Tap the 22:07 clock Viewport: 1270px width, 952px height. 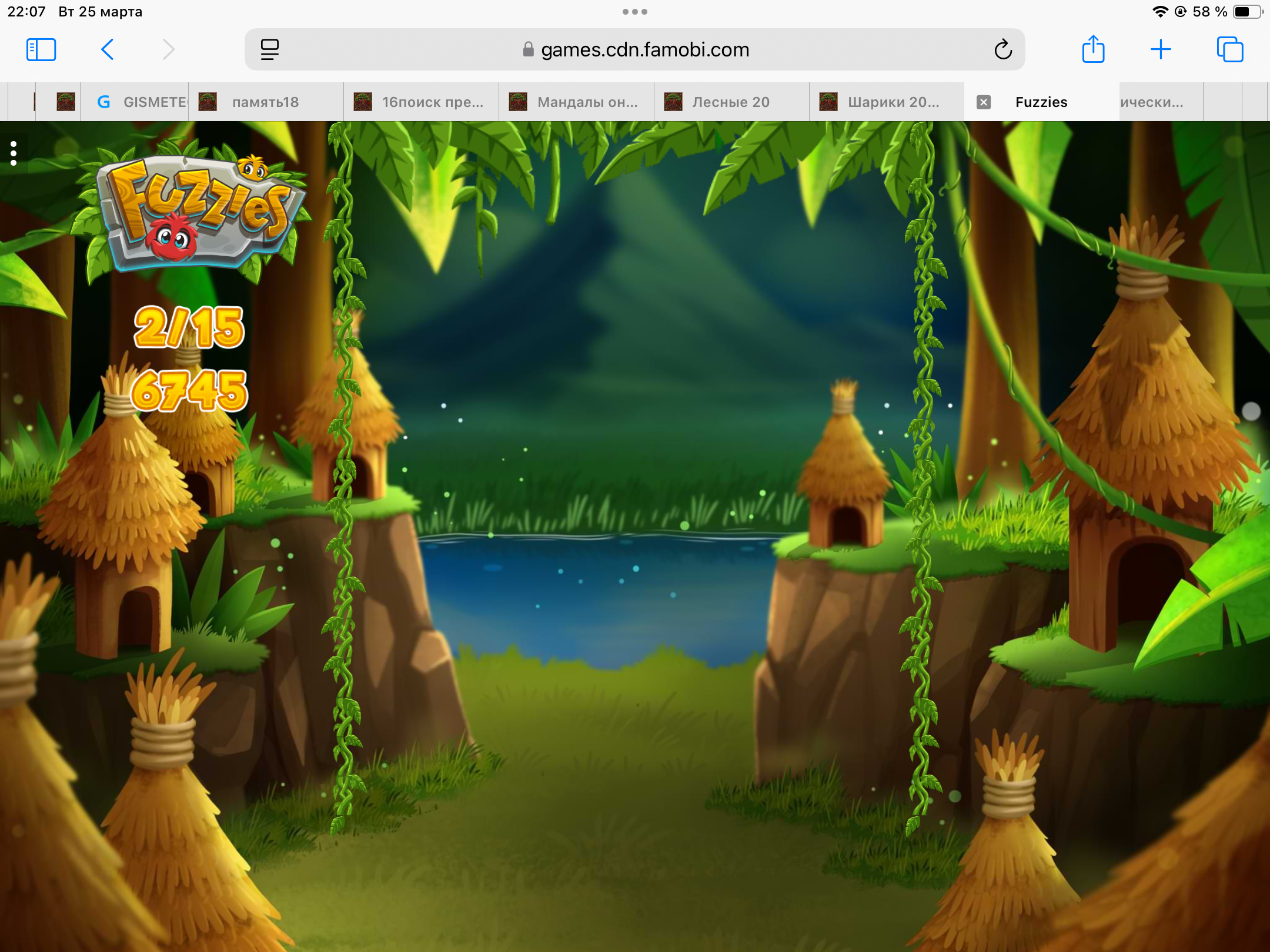[x=26, y=12]
